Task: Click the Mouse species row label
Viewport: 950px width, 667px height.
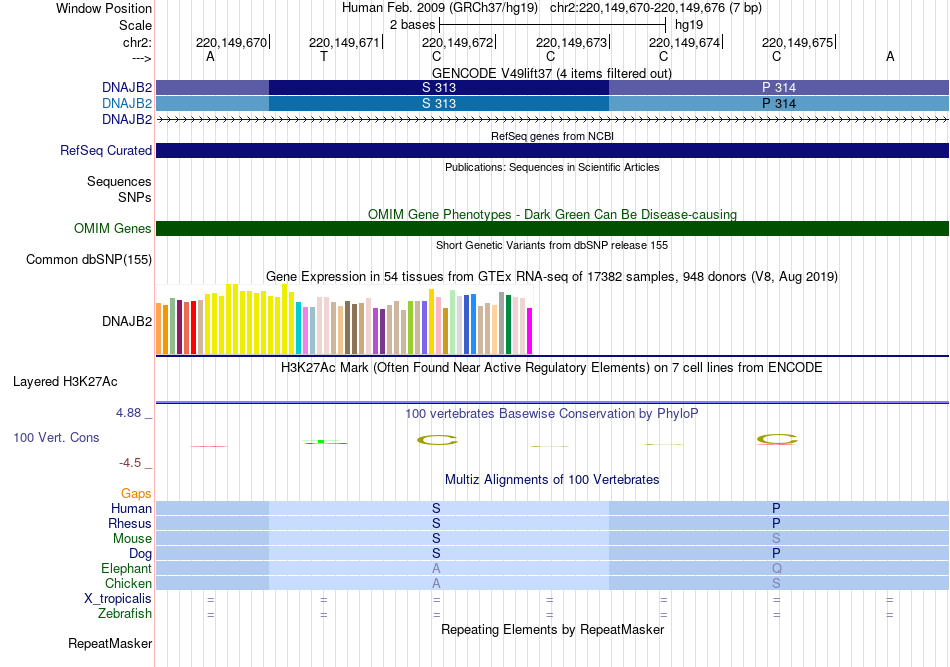Action: tap(132, 539)
